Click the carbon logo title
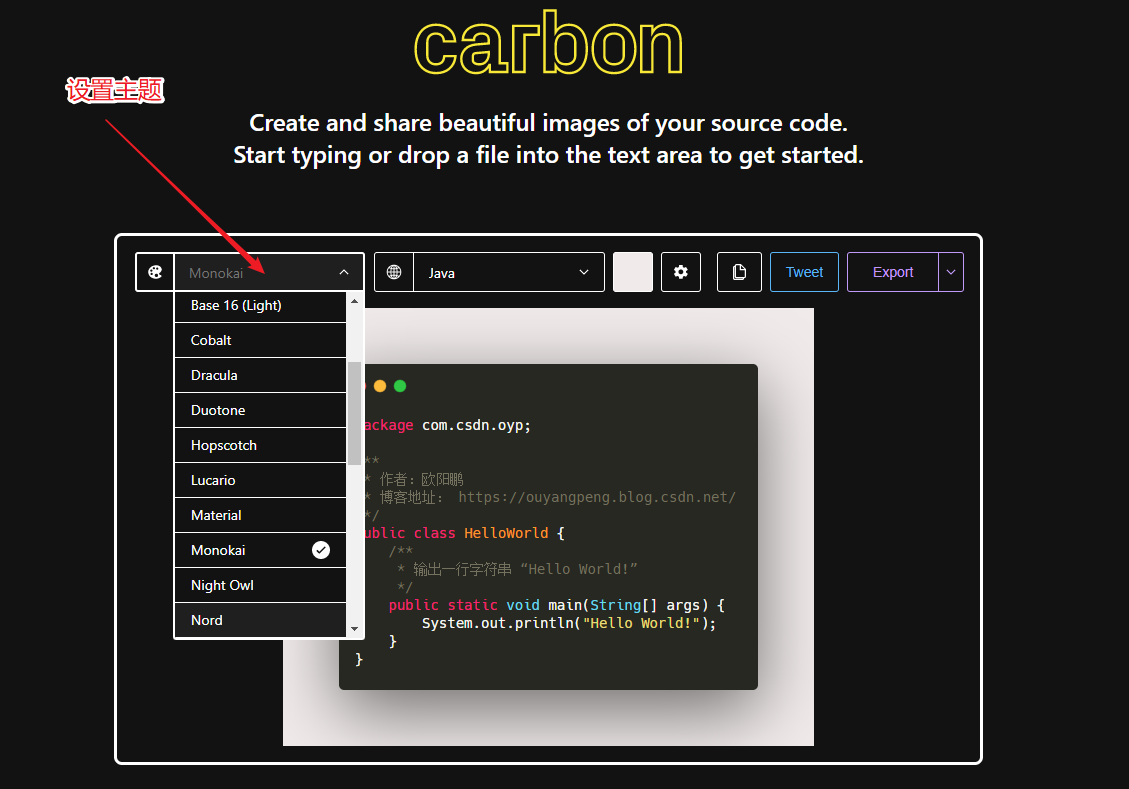 (549, 43)
